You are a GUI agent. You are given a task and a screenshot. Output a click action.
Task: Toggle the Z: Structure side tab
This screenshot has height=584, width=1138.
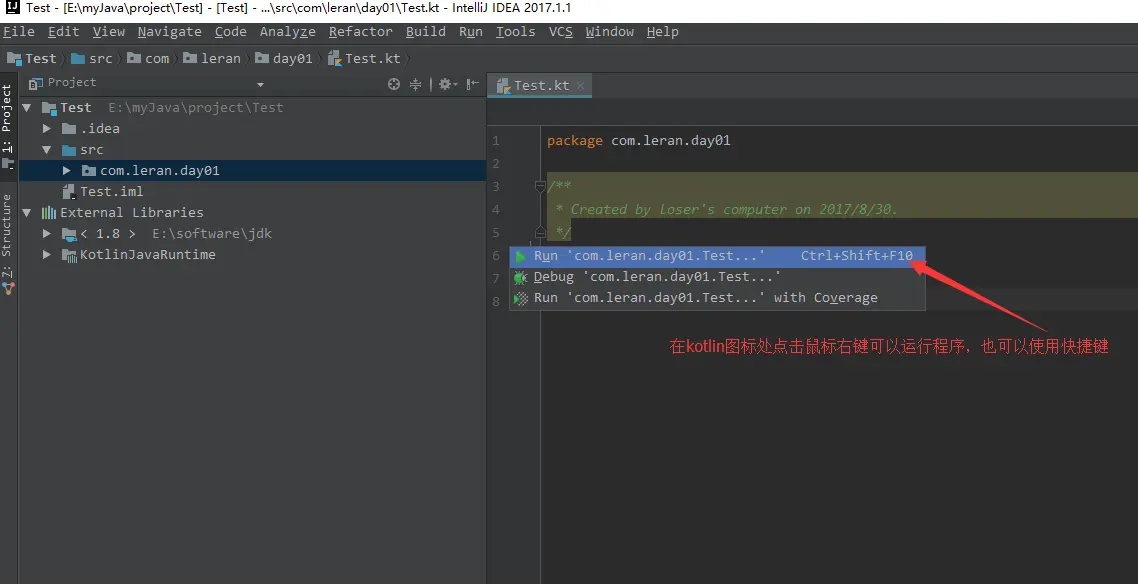[x=7, y=245]
